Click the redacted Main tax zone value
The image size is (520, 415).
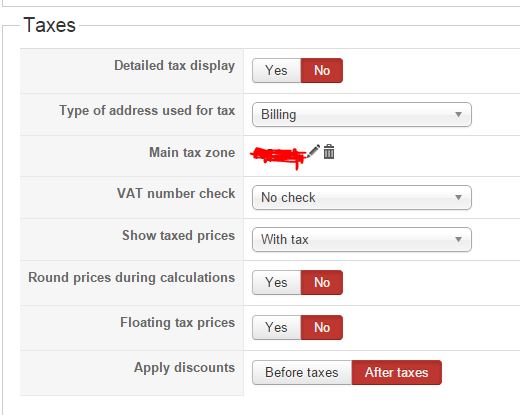[x=278, y=157]
